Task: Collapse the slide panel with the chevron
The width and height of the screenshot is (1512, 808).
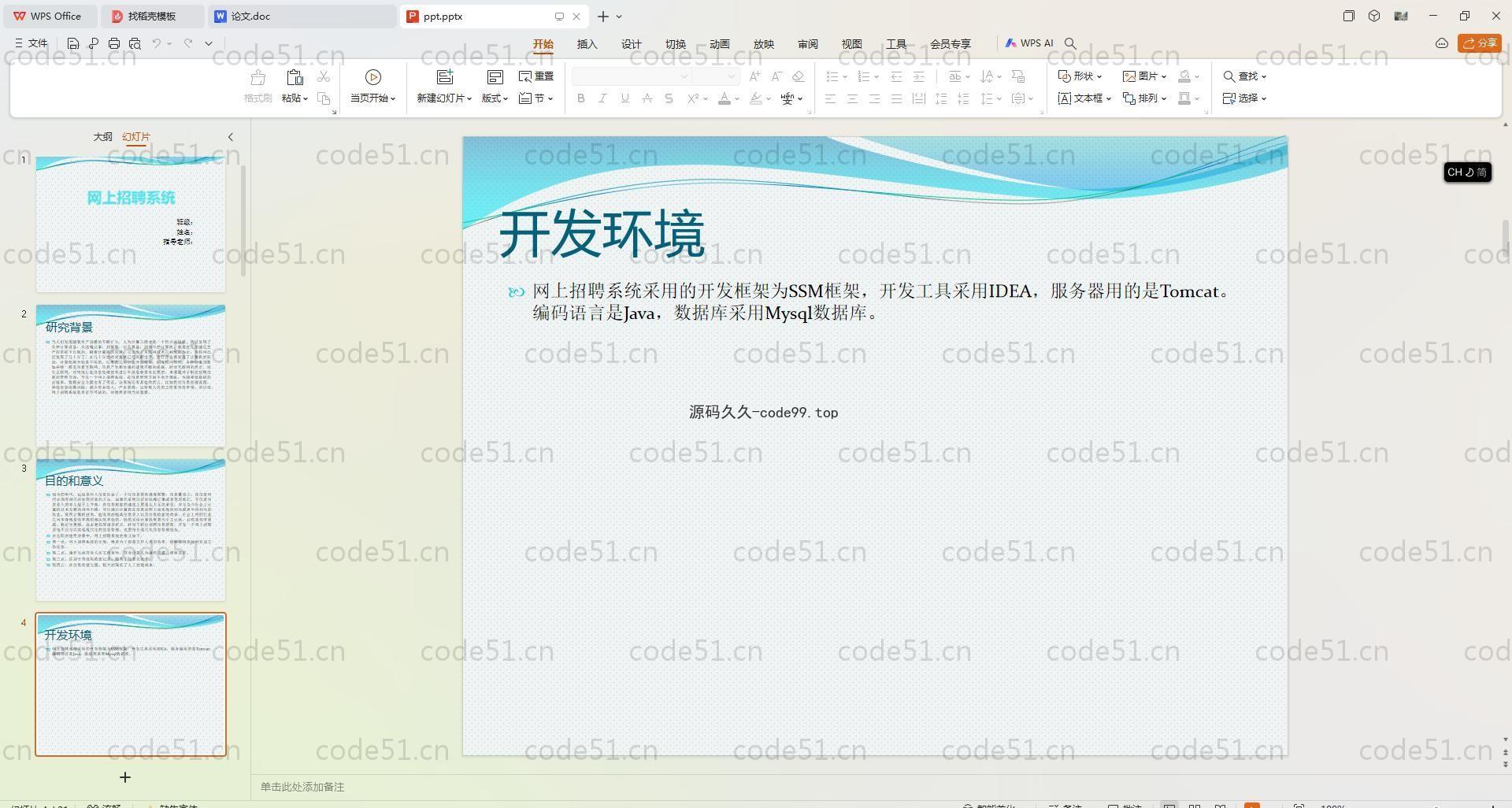Action: click(231, 137)
